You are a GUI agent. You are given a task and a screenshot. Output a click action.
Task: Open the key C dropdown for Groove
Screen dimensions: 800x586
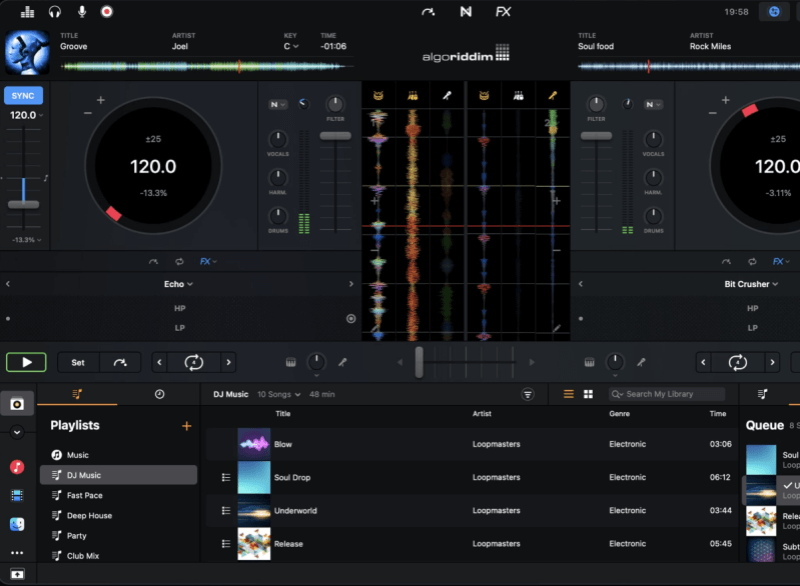291,46
